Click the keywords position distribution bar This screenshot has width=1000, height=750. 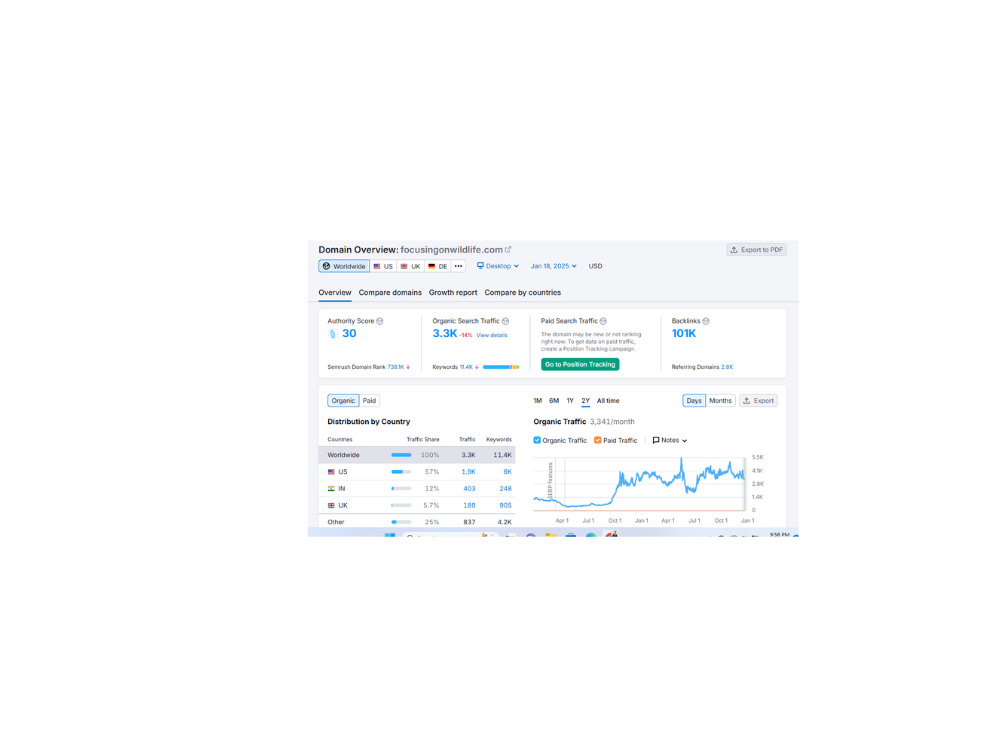[501, 367]
